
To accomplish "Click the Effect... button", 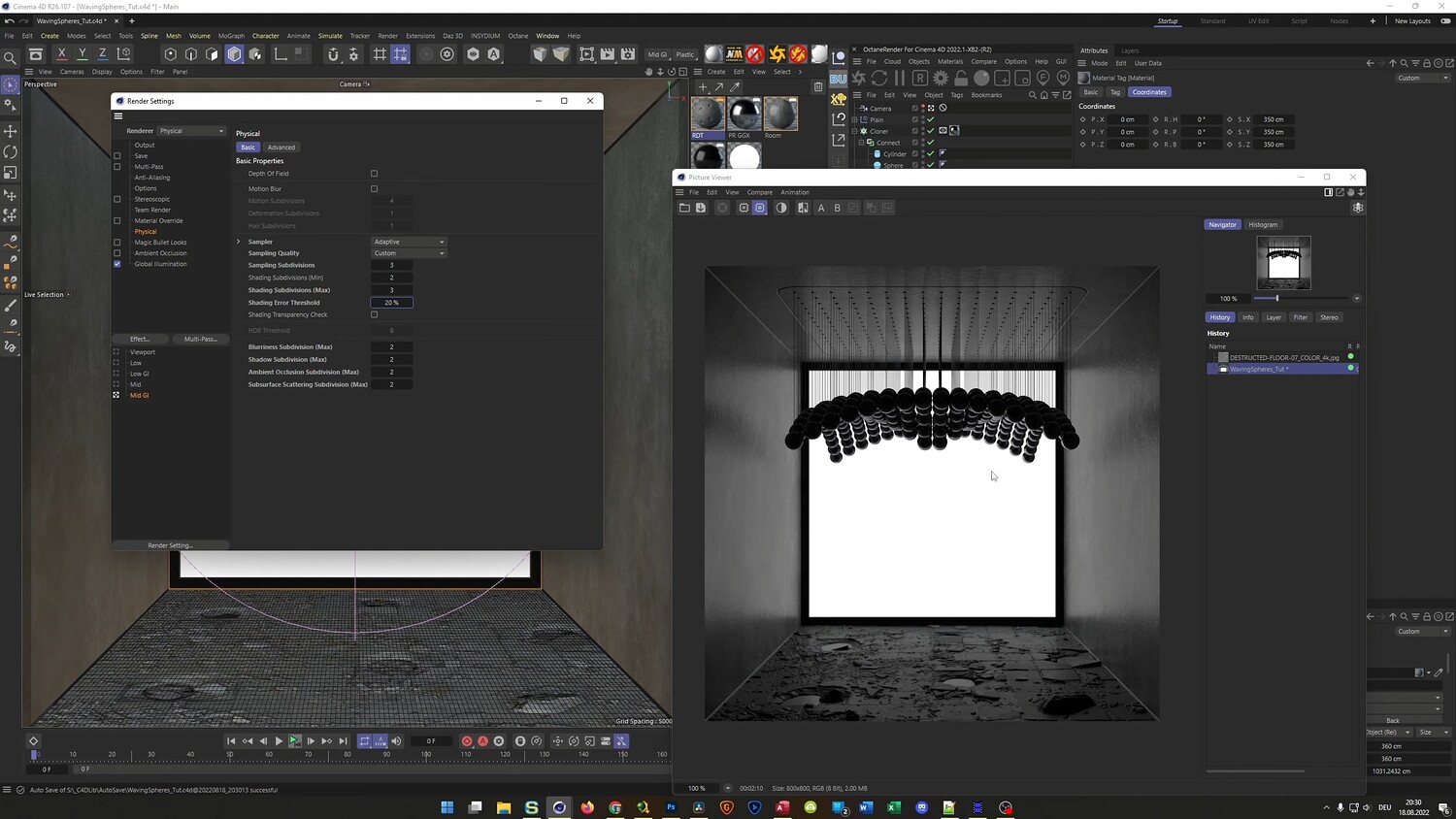I will pos(142,339).
